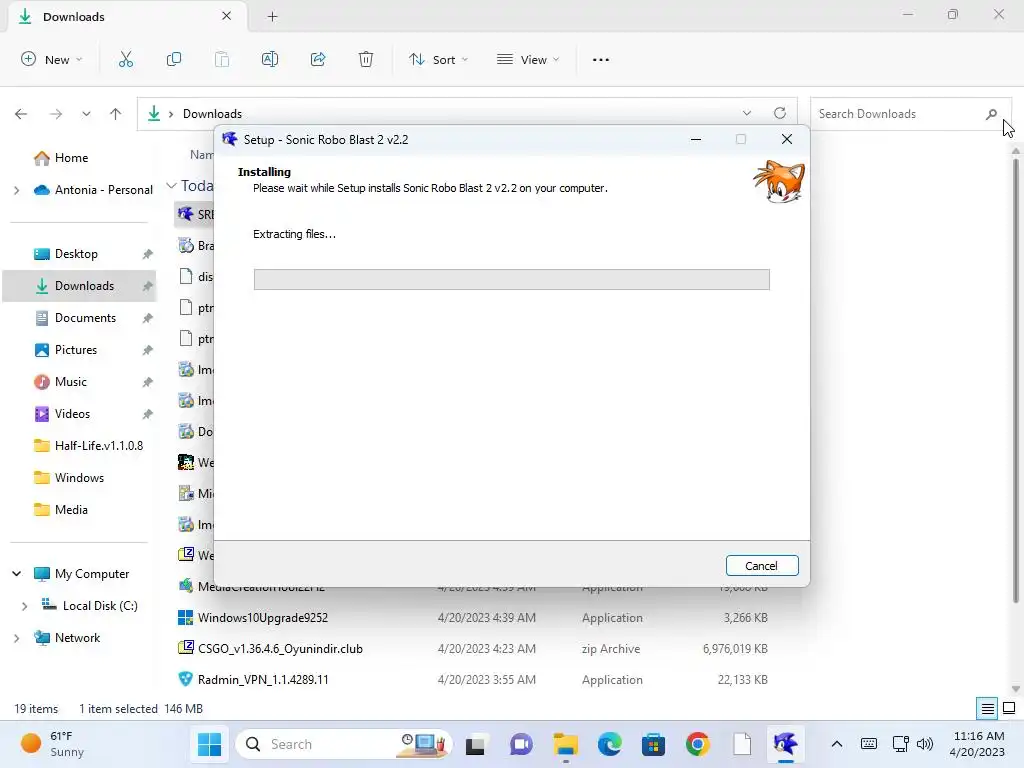This screenshot has width=1024, height=768.
Task: Click the Rename icon in toolbar
Action: (x=270, y=59)
